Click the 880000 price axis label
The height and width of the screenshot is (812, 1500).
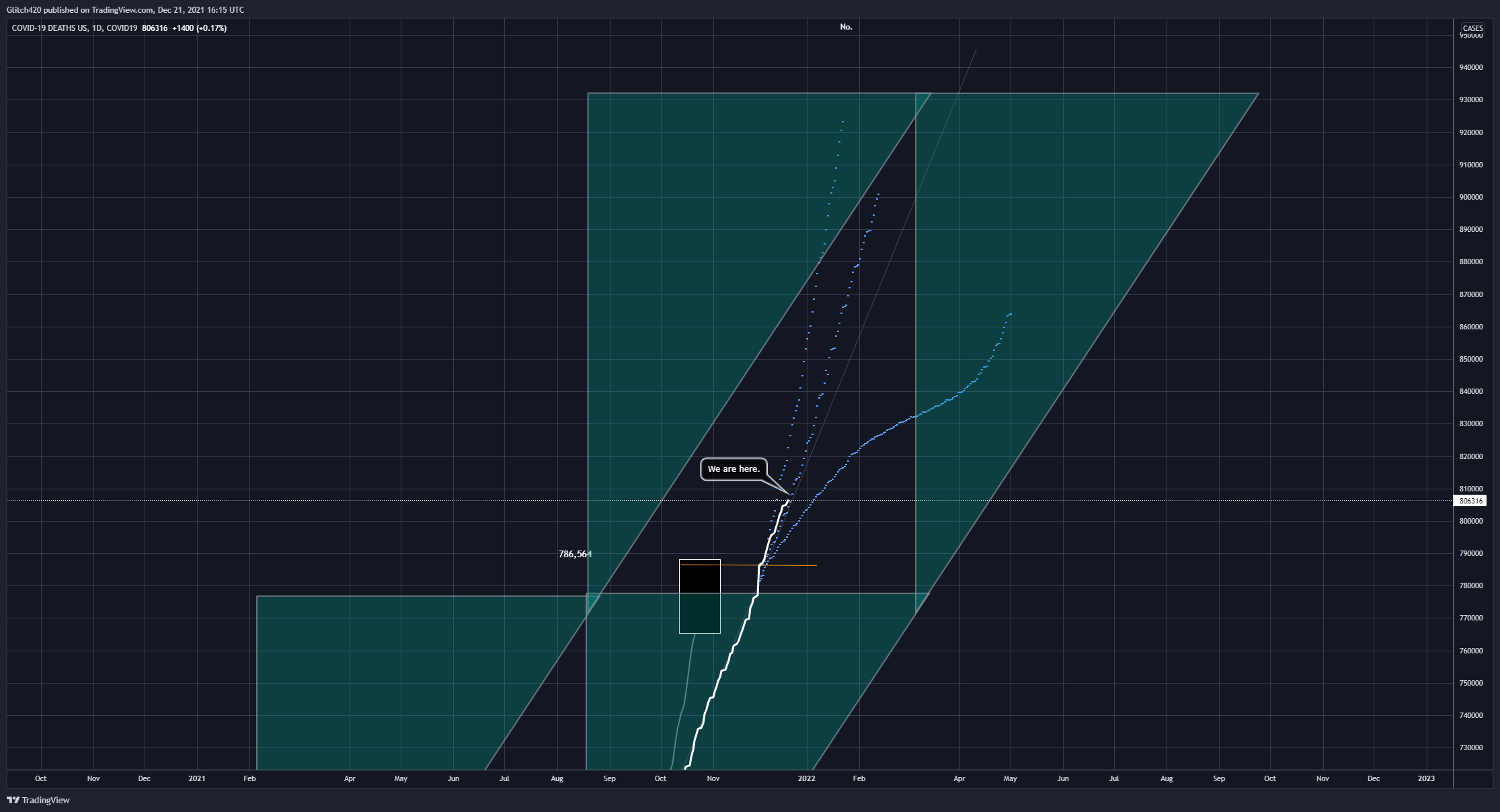[x=1470, y=261]
